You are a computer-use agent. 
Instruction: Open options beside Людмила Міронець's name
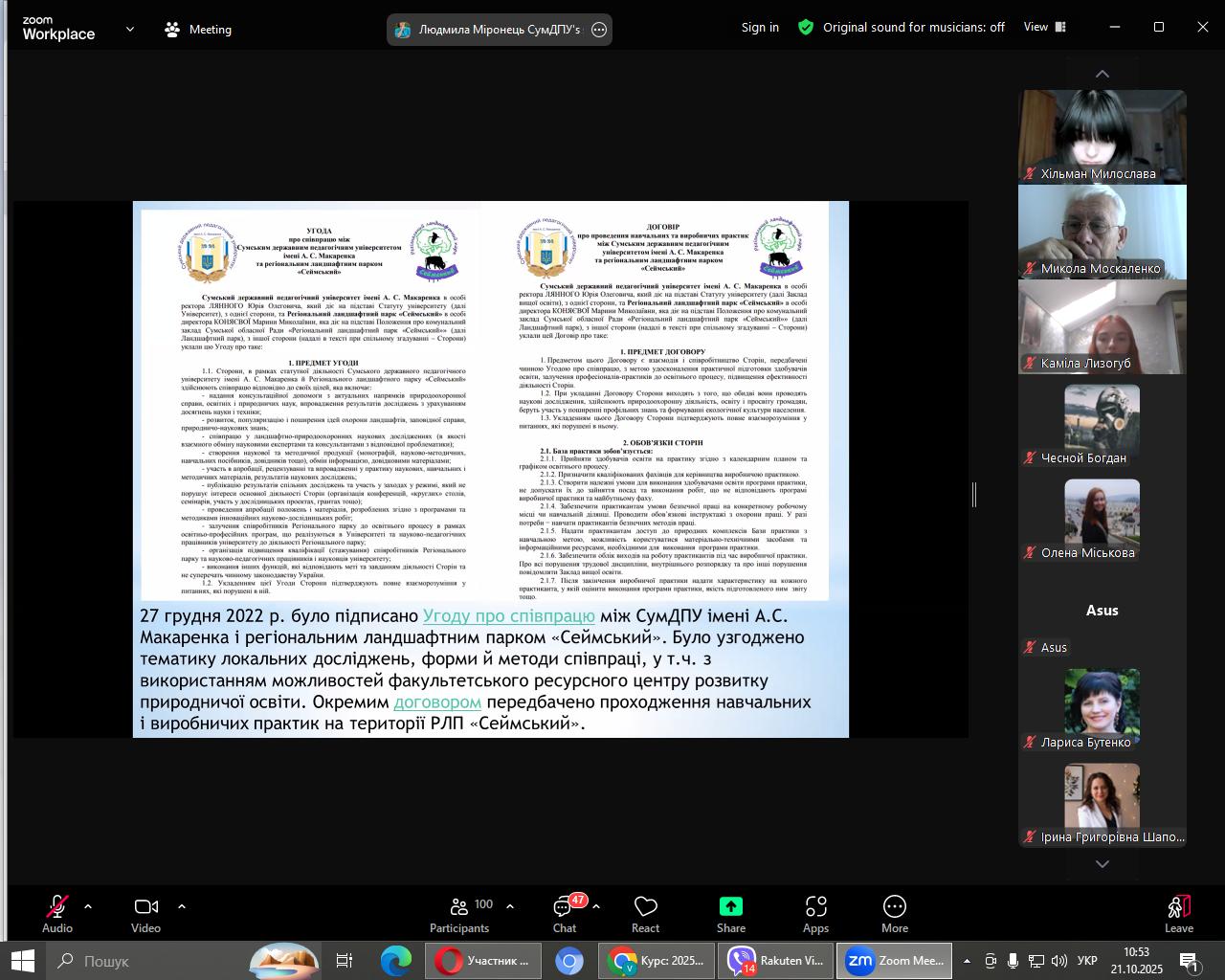coord(599,30)
